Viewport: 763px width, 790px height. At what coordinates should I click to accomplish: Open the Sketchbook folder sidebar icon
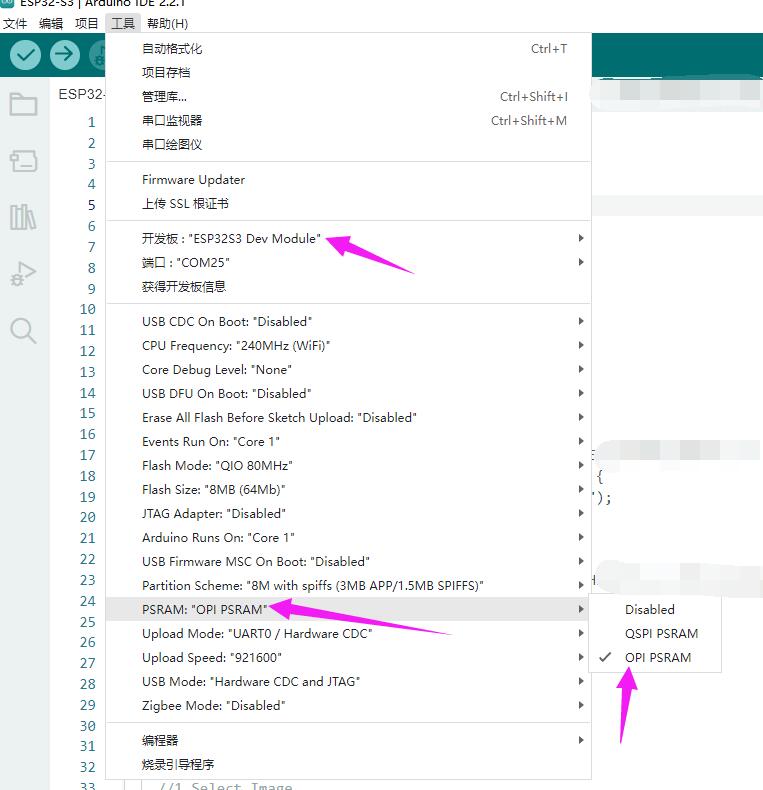coord(23,104)
